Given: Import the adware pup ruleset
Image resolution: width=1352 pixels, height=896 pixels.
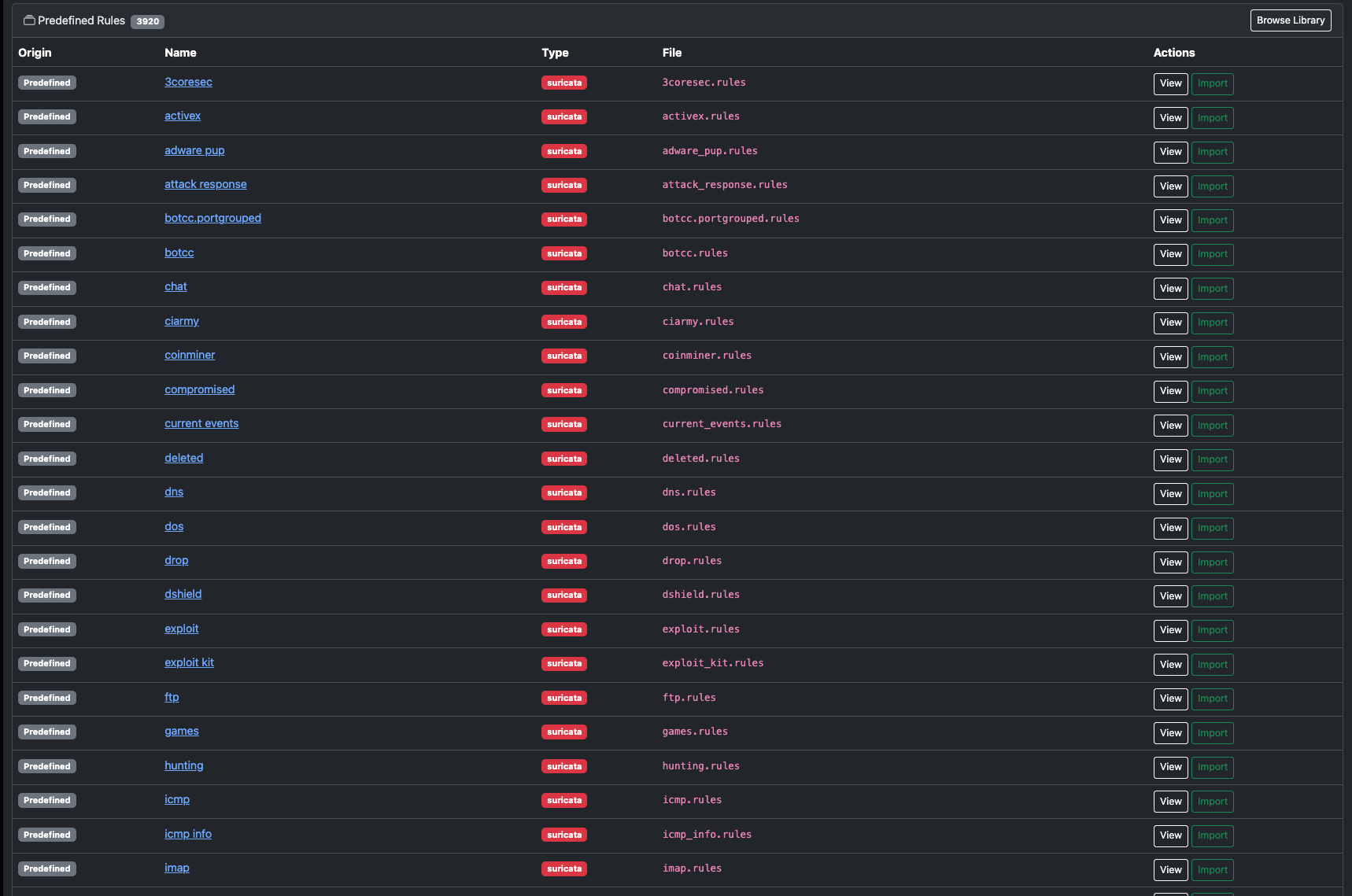Looking at the screenshot, I should 1212,152.
